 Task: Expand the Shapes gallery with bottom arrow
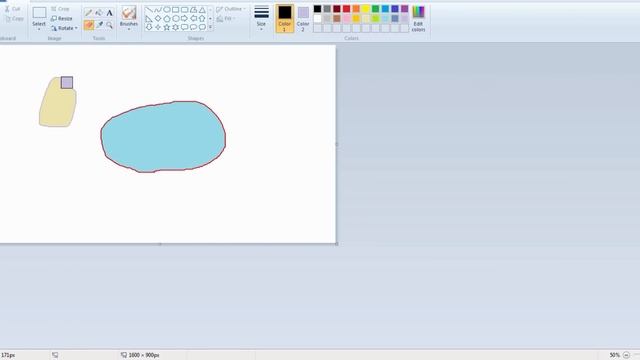(210, 27)
